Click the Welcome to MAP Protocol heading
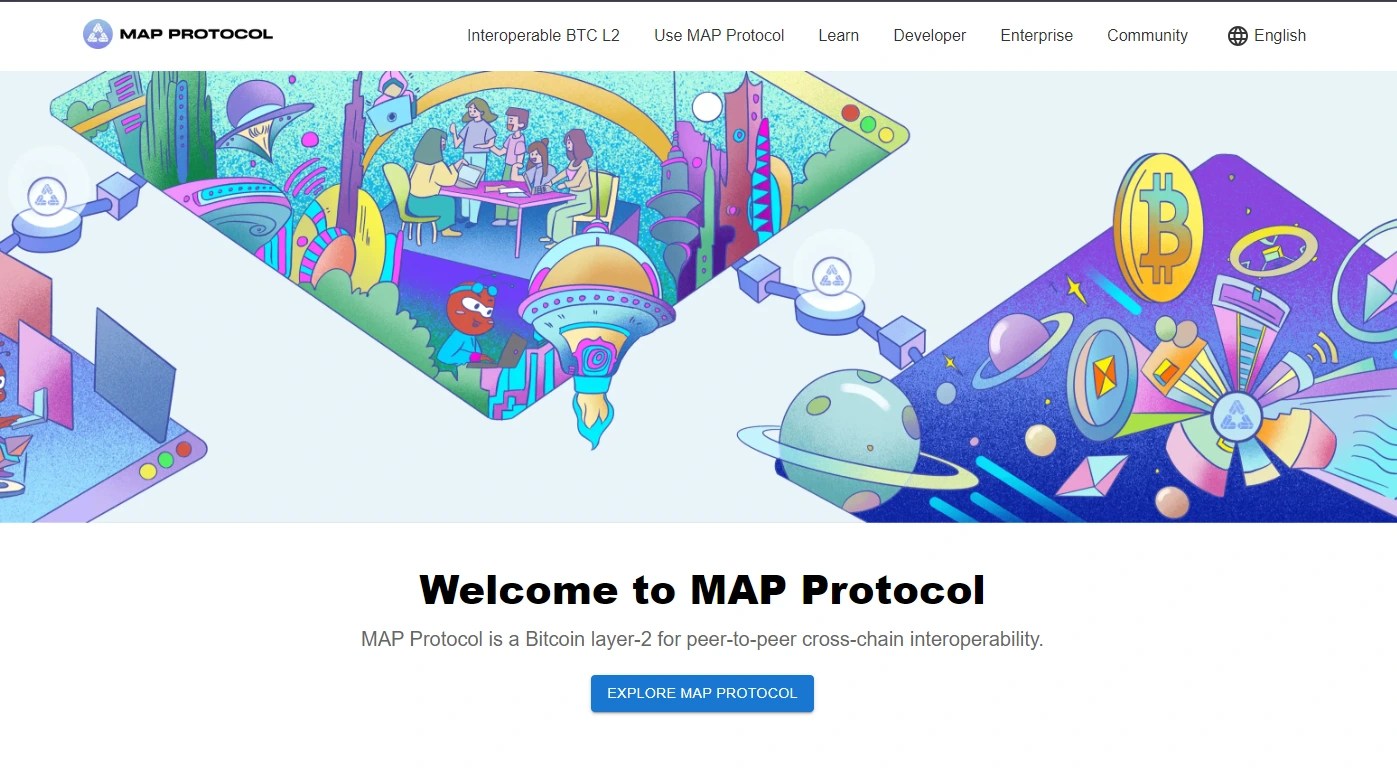 (702, 589)
